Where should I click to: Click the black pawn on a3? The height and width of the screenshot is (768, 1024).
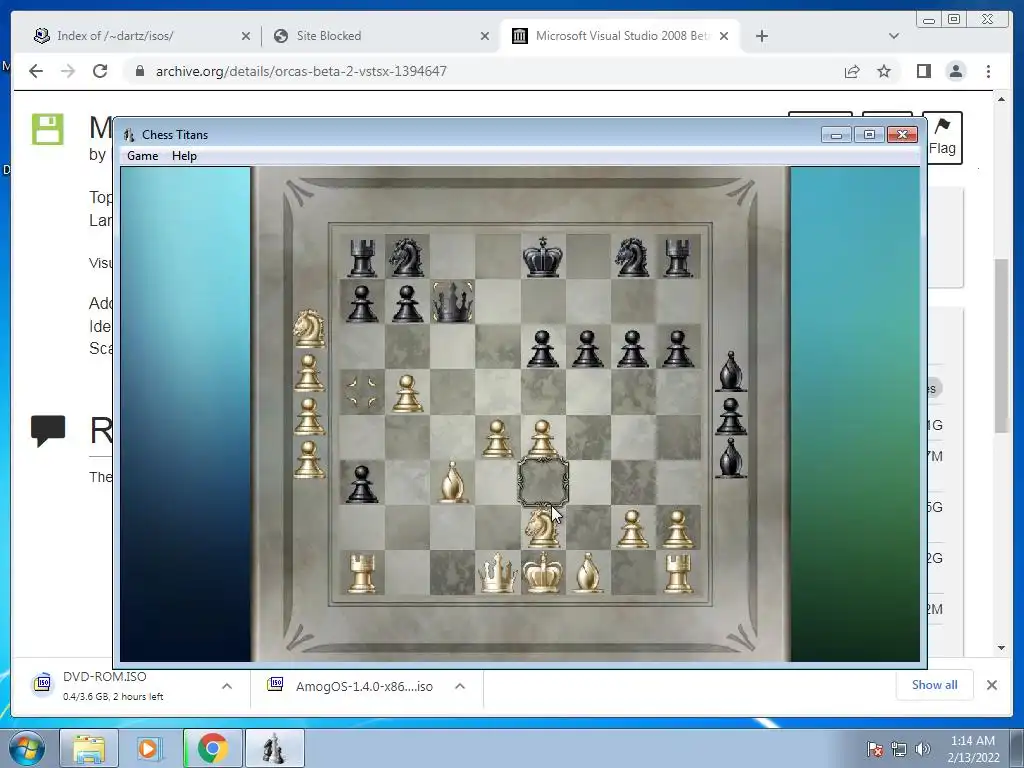(x=362, y=483)
